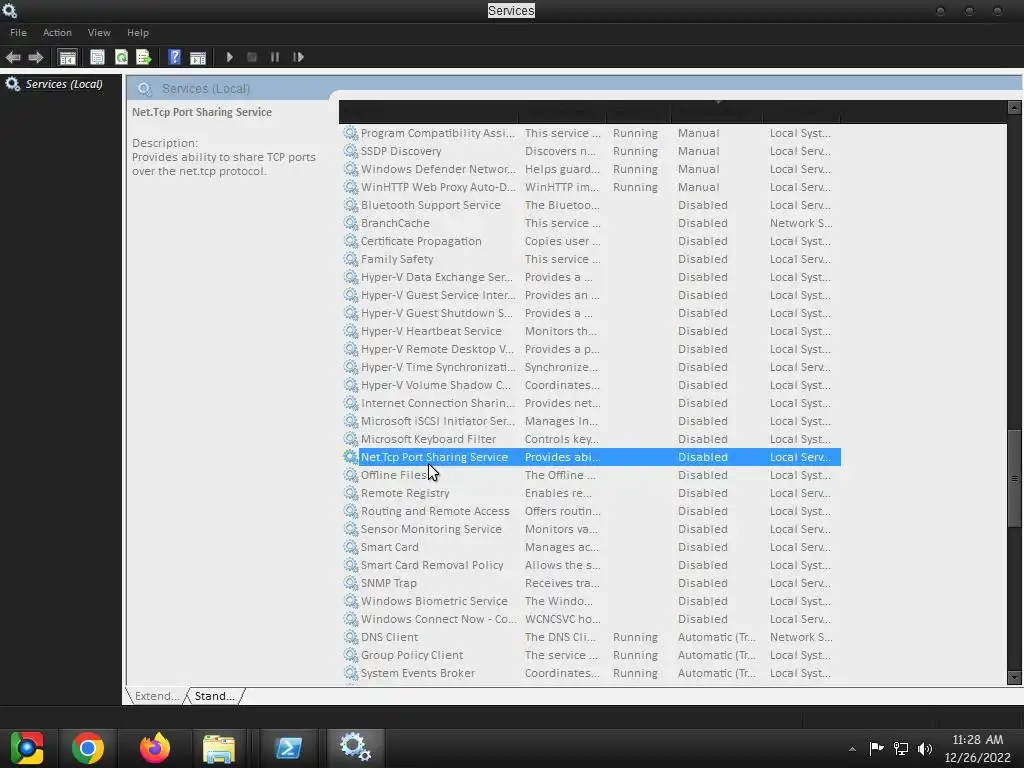Open Firefox from the taskbar

[155, 748]
